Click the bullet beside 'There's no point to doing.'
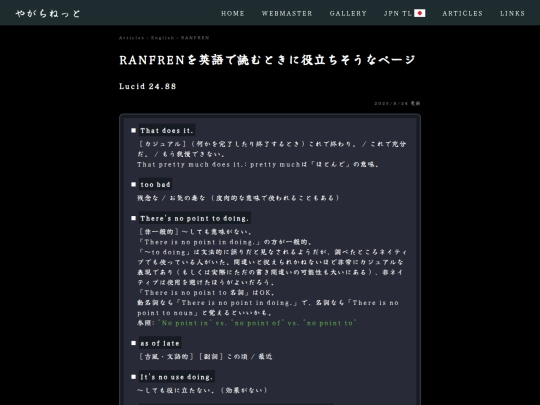Image resolution: width=540 pixels, height=405 pixels. pyautogui.click(x=134, y=218)
